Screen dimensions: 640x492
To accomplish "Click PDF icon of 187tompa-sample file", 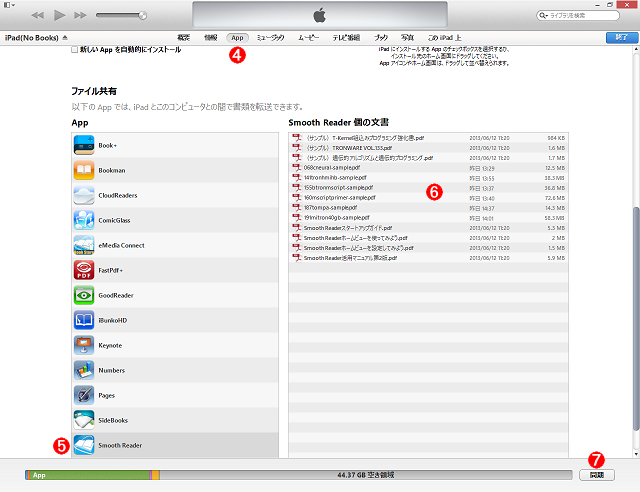I will (x=296, y=207).
